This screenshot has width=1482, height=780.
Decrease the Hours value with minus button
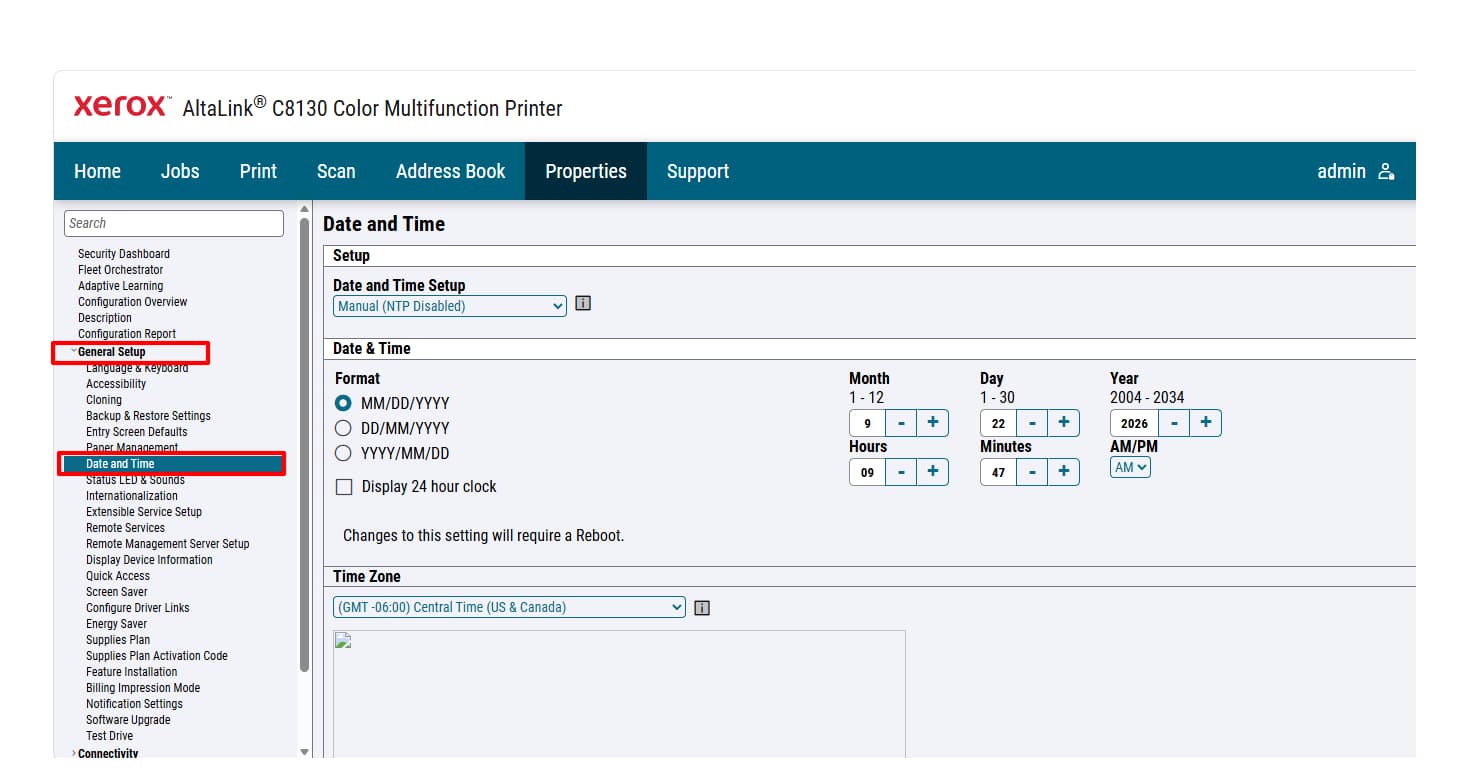[x=901, y=472]
